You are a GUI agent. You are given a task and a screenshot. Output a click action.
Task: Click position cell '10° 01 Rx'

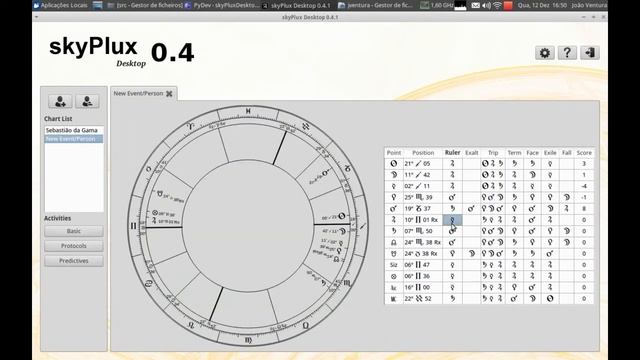coord(423,220)
